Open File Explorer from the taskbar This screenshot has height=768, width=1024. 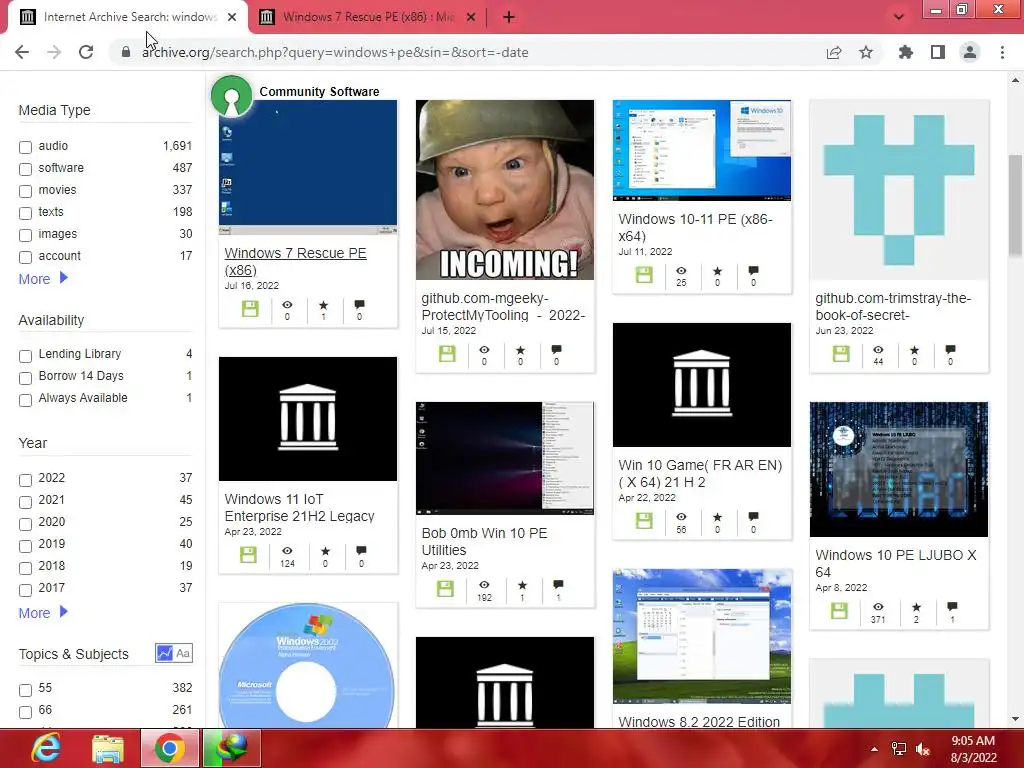point(108,748)
